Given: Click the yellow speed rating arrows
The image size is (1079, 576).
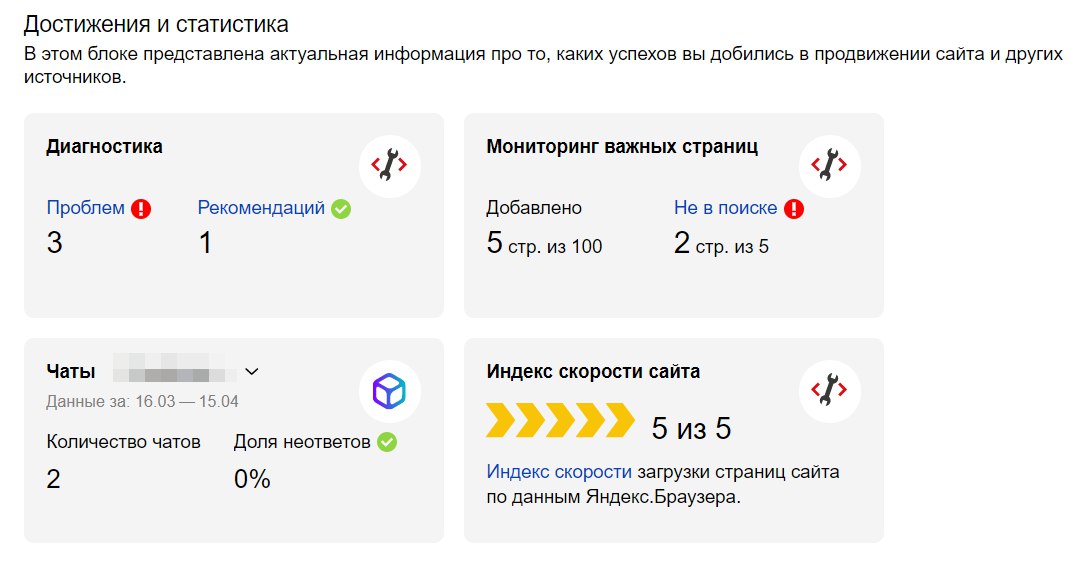Looking at the screenshot, I should click(x=560, y=421).
